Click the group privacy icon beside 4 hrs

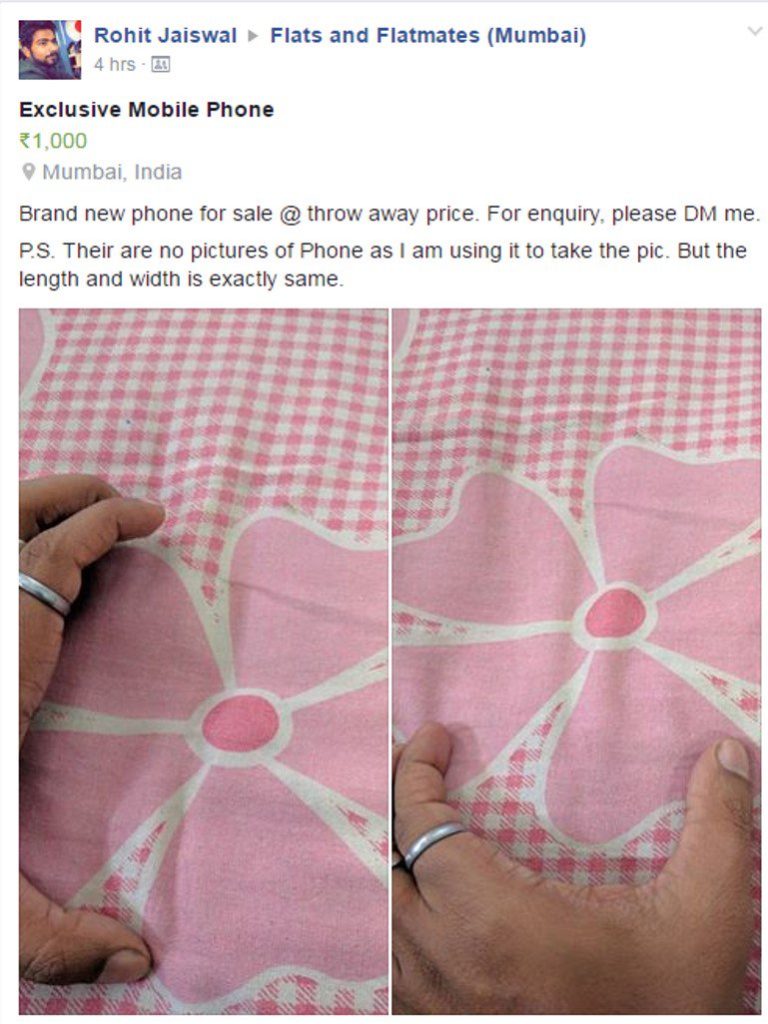point(161,65)
